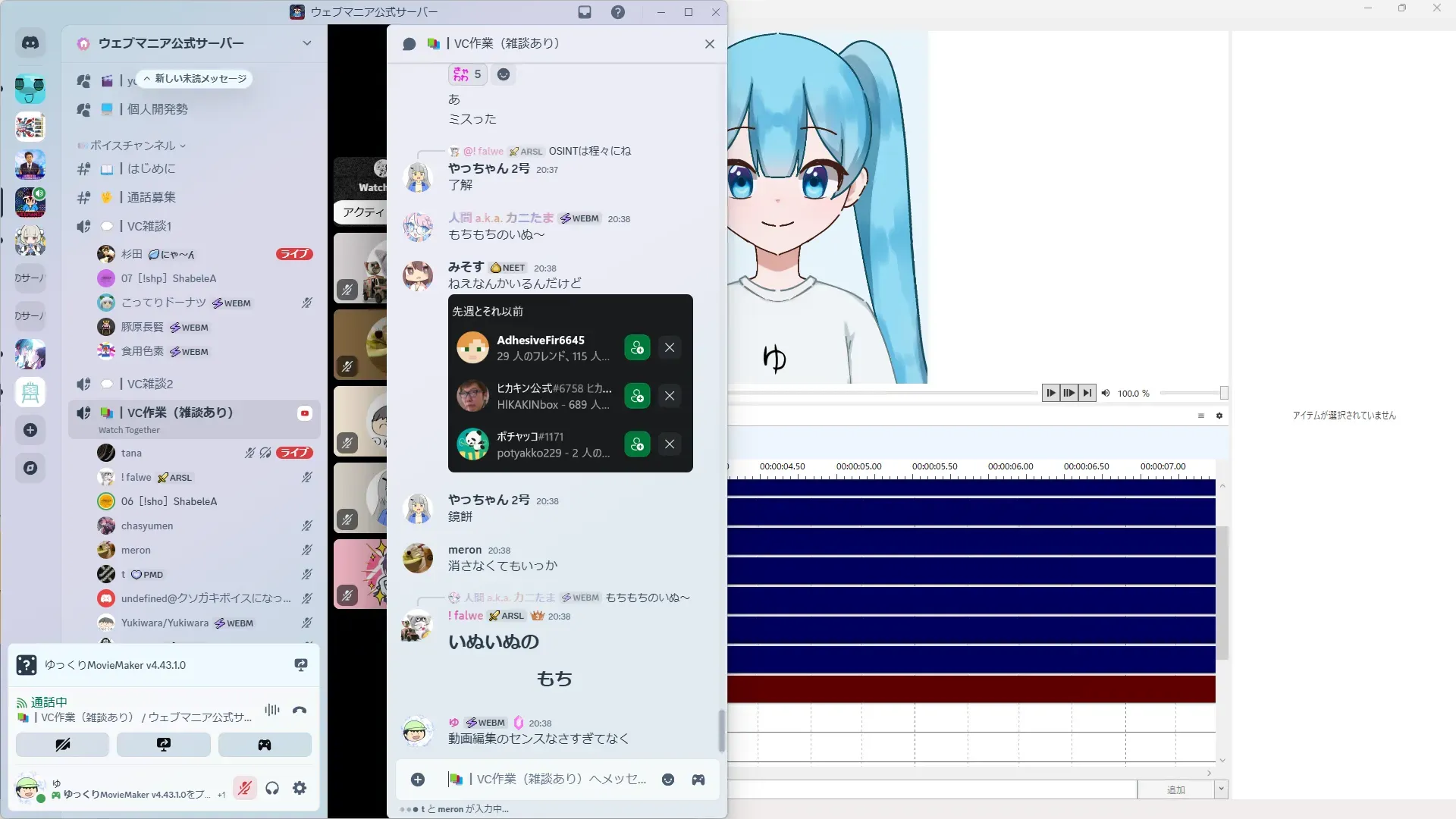
Task: Open the emoji picker in message box
Action: point(668,780)
